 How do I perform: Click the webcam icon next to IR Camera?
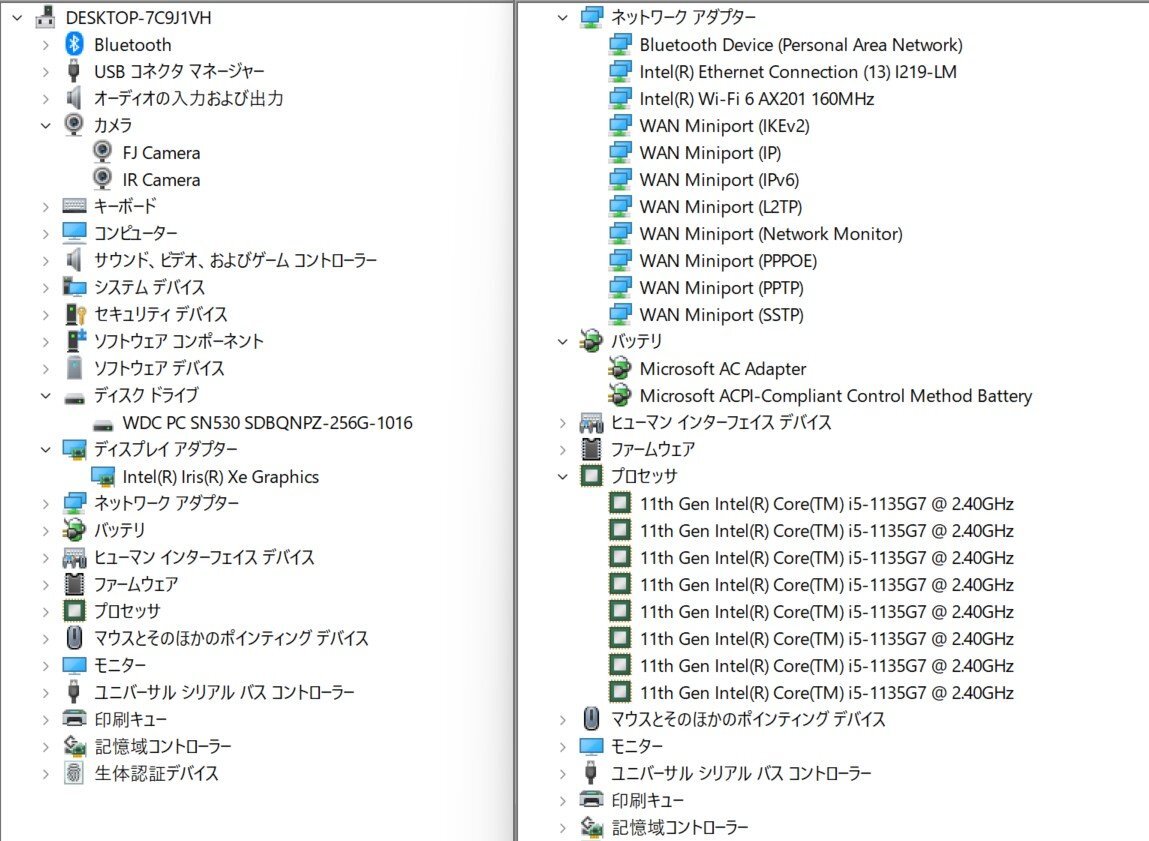pos(103,179)
